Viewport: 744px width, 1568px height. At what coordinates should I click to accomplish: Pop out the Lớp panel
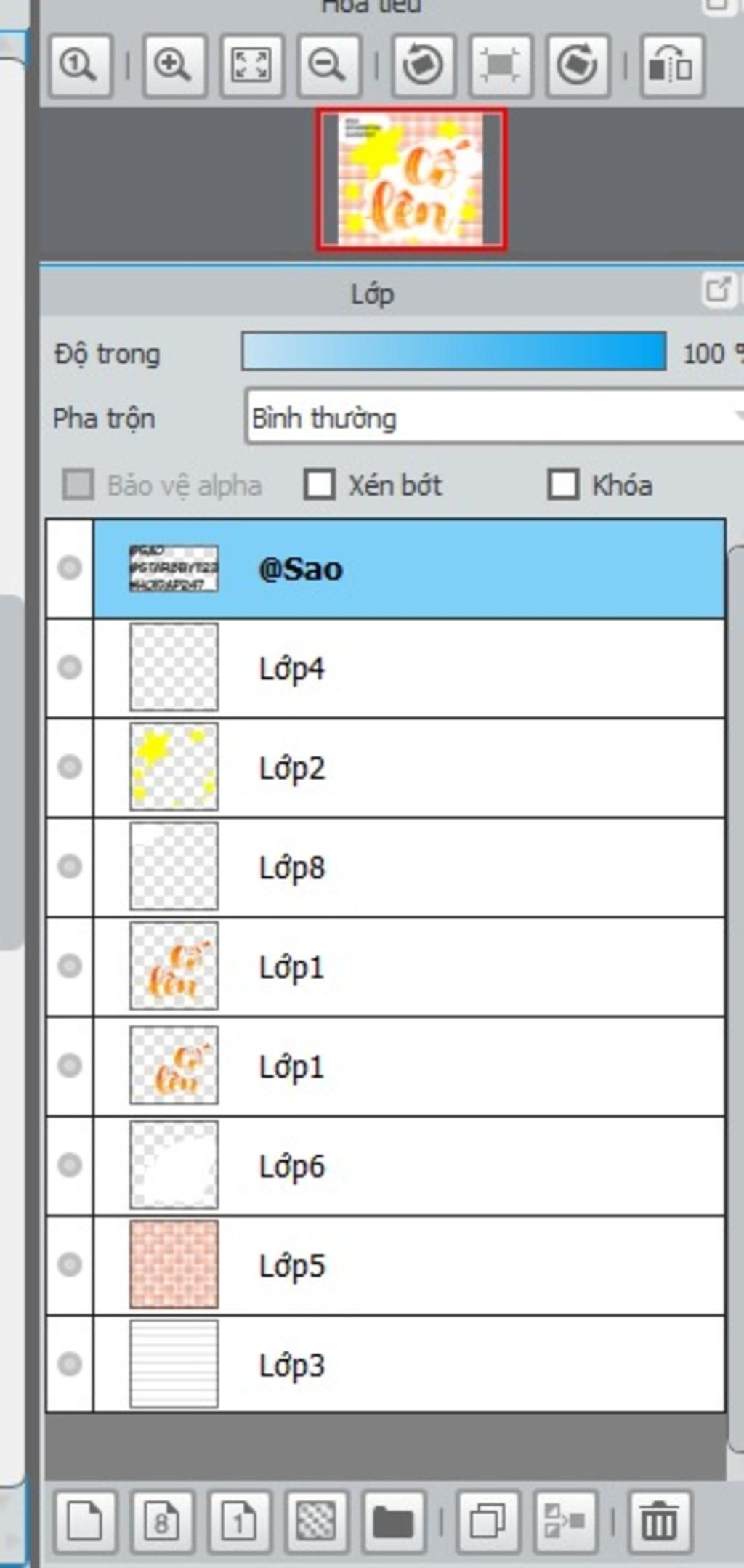pyautogui.click(x=718, y=291)
